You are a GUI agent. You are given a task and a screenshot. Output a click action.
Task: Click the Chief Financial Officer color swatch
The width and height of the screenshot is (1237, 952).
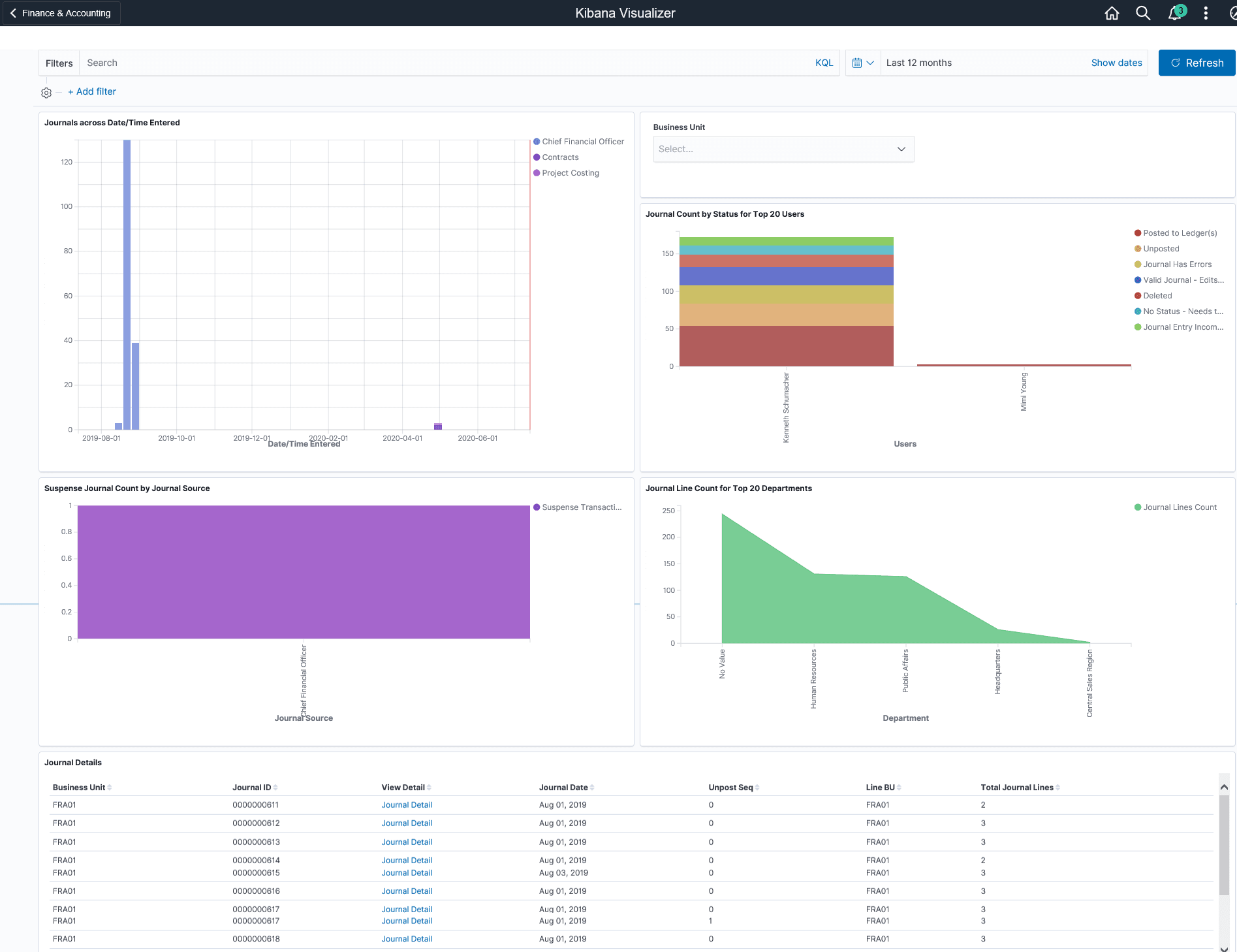click(537, 141)
